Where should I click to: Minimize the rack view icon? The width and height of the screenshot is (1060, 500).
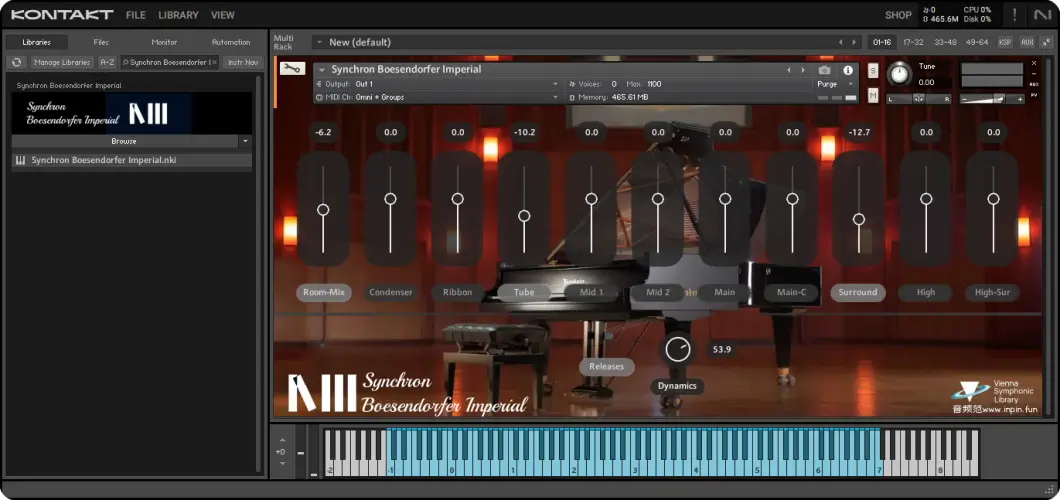tap(1046, 42)
